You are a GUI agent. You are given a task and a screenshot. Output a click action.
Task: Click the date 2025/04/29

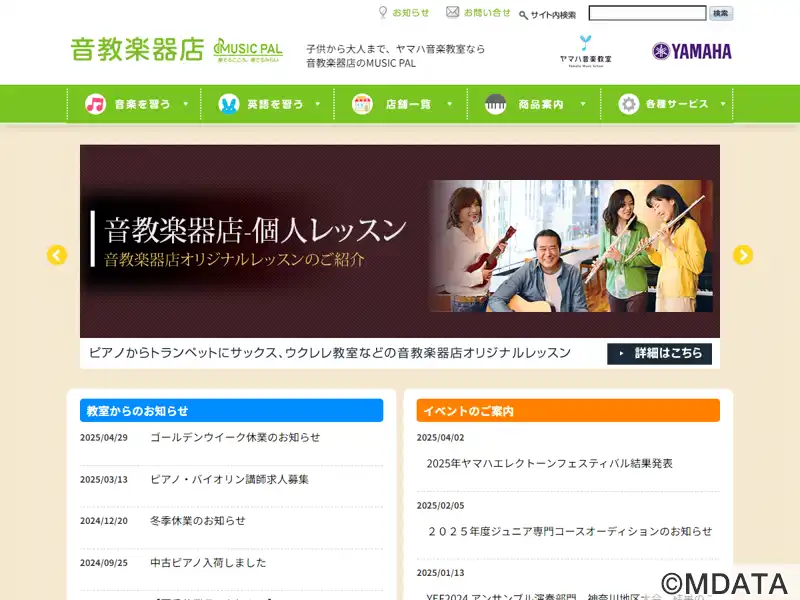pos(104,438)
